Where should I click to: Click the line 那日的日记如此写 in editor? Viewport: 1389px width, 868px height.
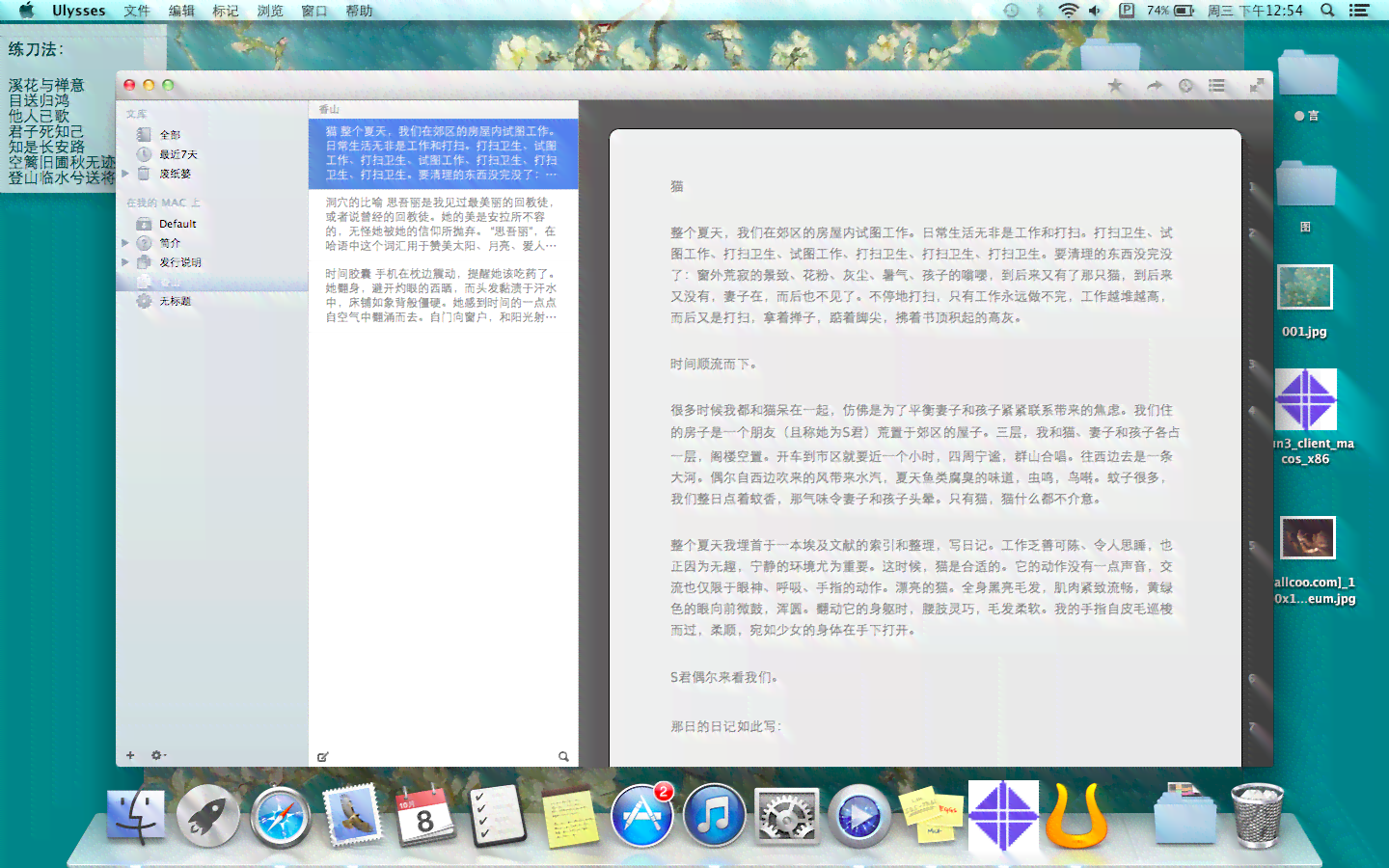tap(726, 726)
